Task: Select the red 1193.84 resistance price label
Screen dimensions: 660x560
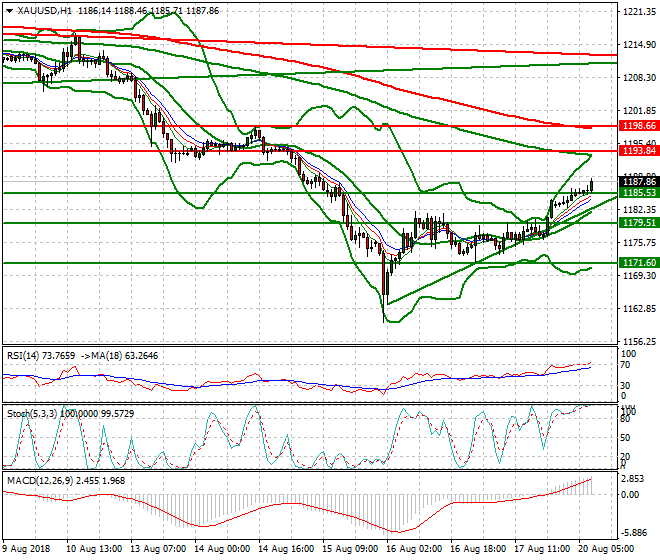Action: 639,150
